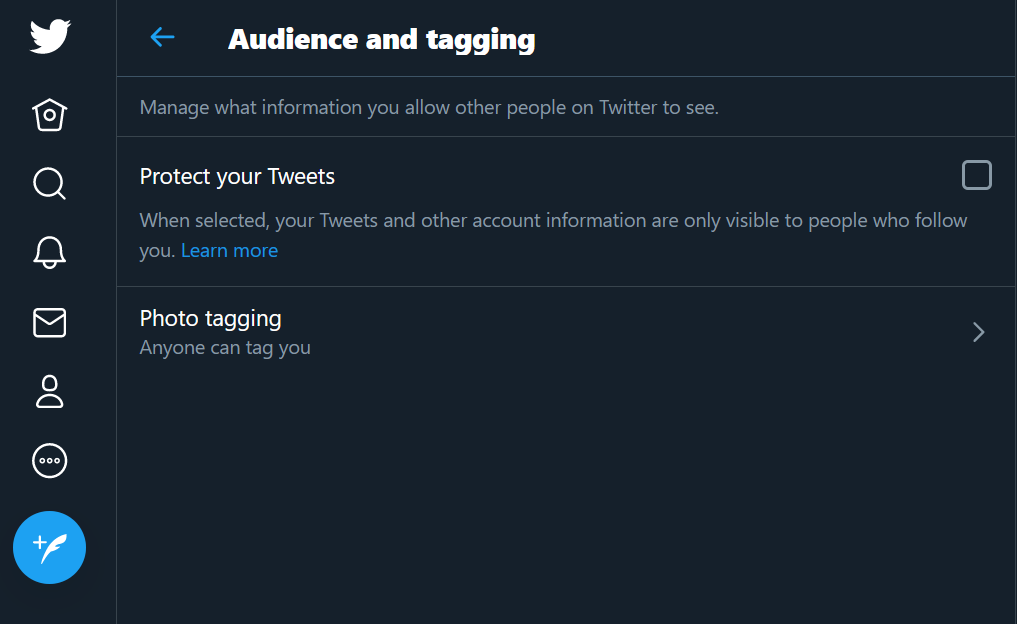This screenshot has width=1017, height=624.
Task: Open Notifications via the bell icon
Action: pyautogui.click(x=49, y=253)
